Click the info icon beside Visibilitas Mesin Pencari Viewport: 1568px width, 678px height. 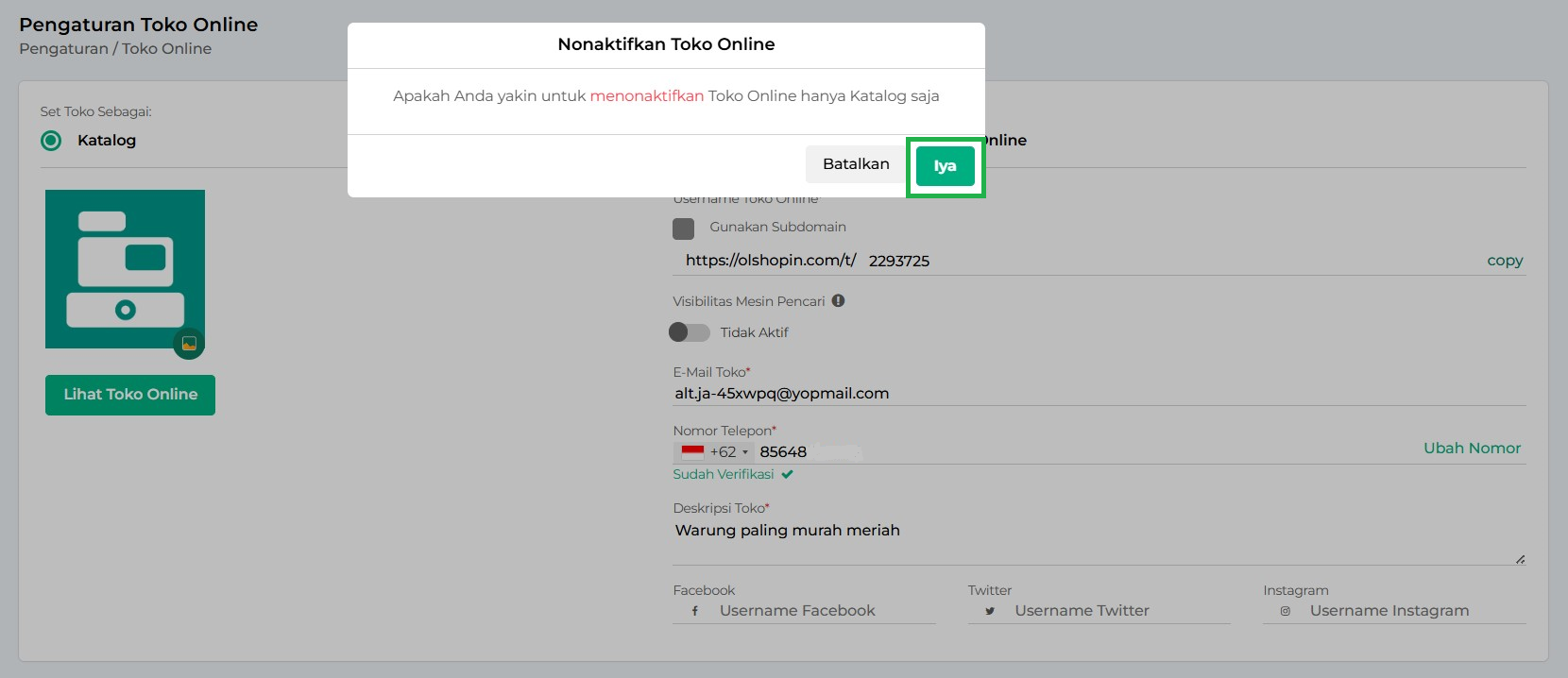point(838,301)
